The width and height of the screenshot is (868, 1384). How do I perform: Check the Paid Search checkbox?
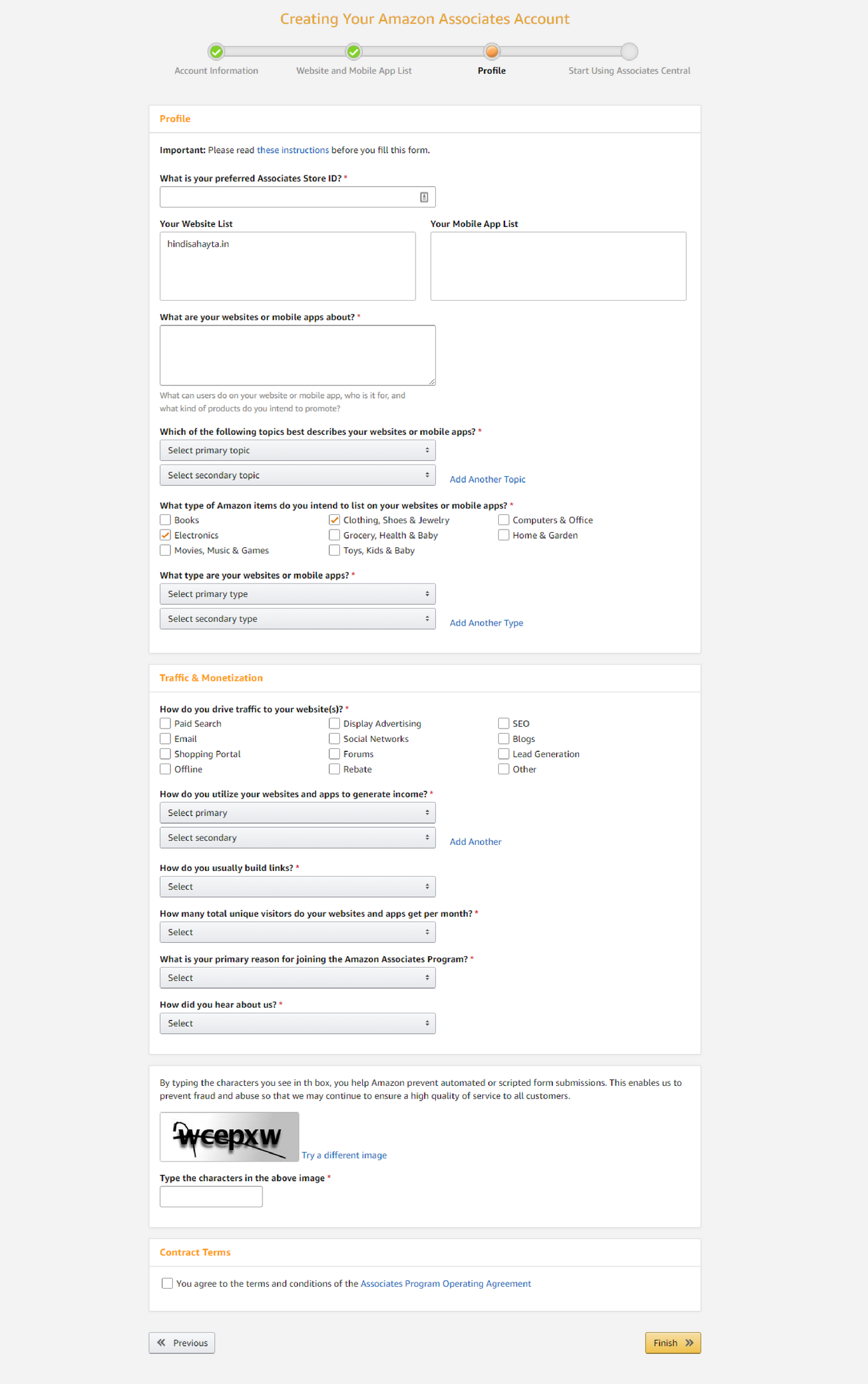[165, 723]
